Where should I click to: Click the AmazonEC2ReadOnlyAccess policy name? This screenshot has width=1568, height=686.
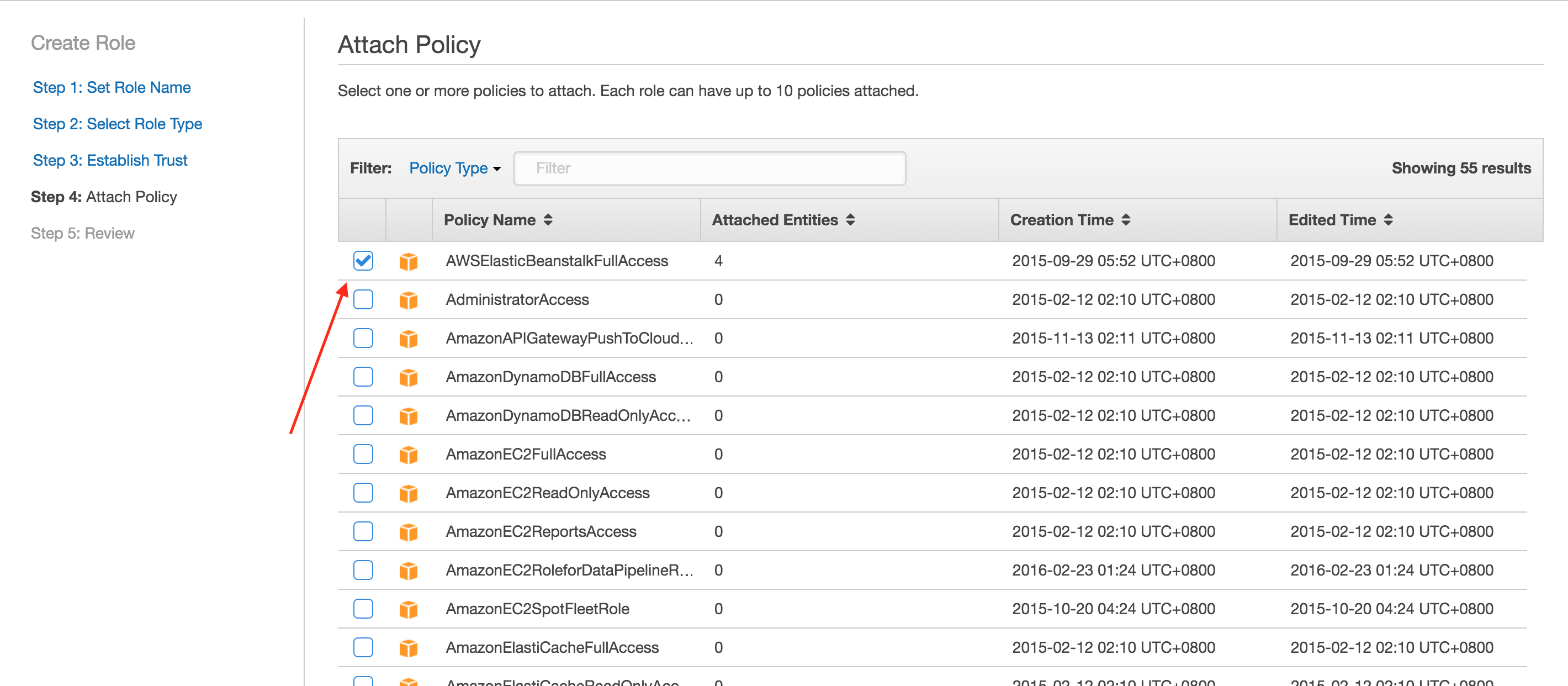(x=548, y=493)
